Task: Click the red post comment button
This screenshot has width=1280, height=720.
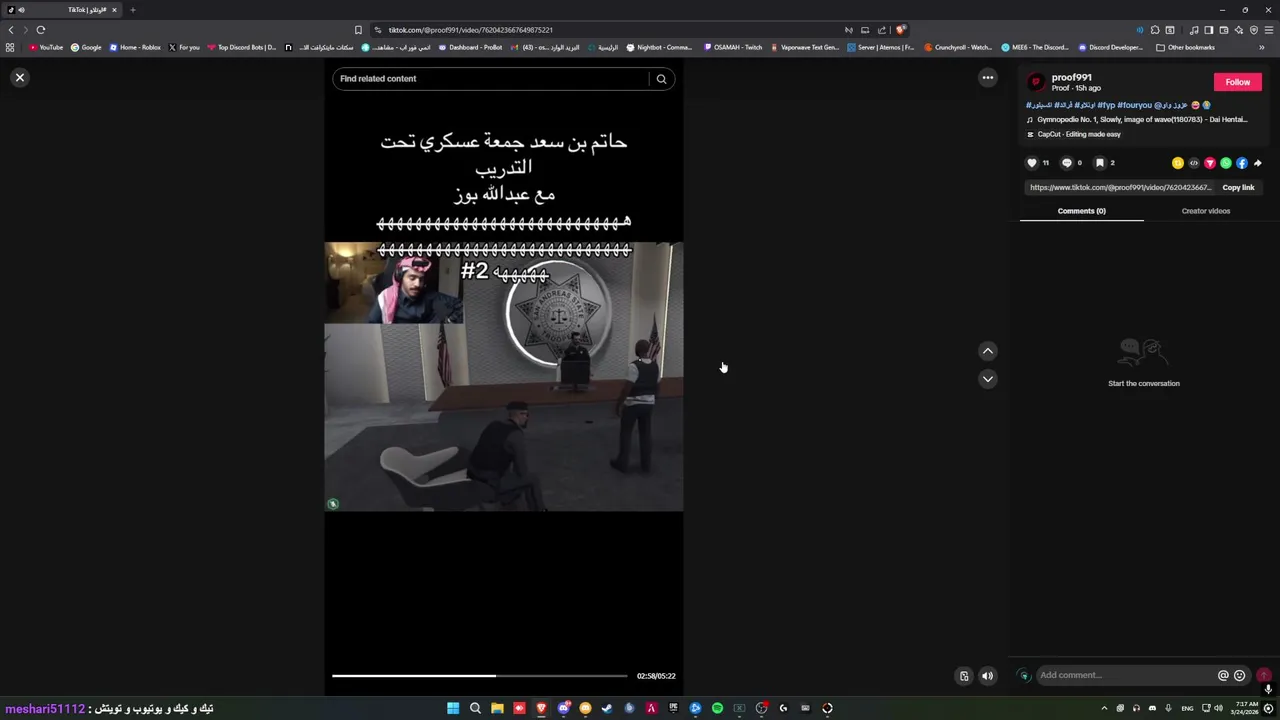Action: pos(1264,676)
